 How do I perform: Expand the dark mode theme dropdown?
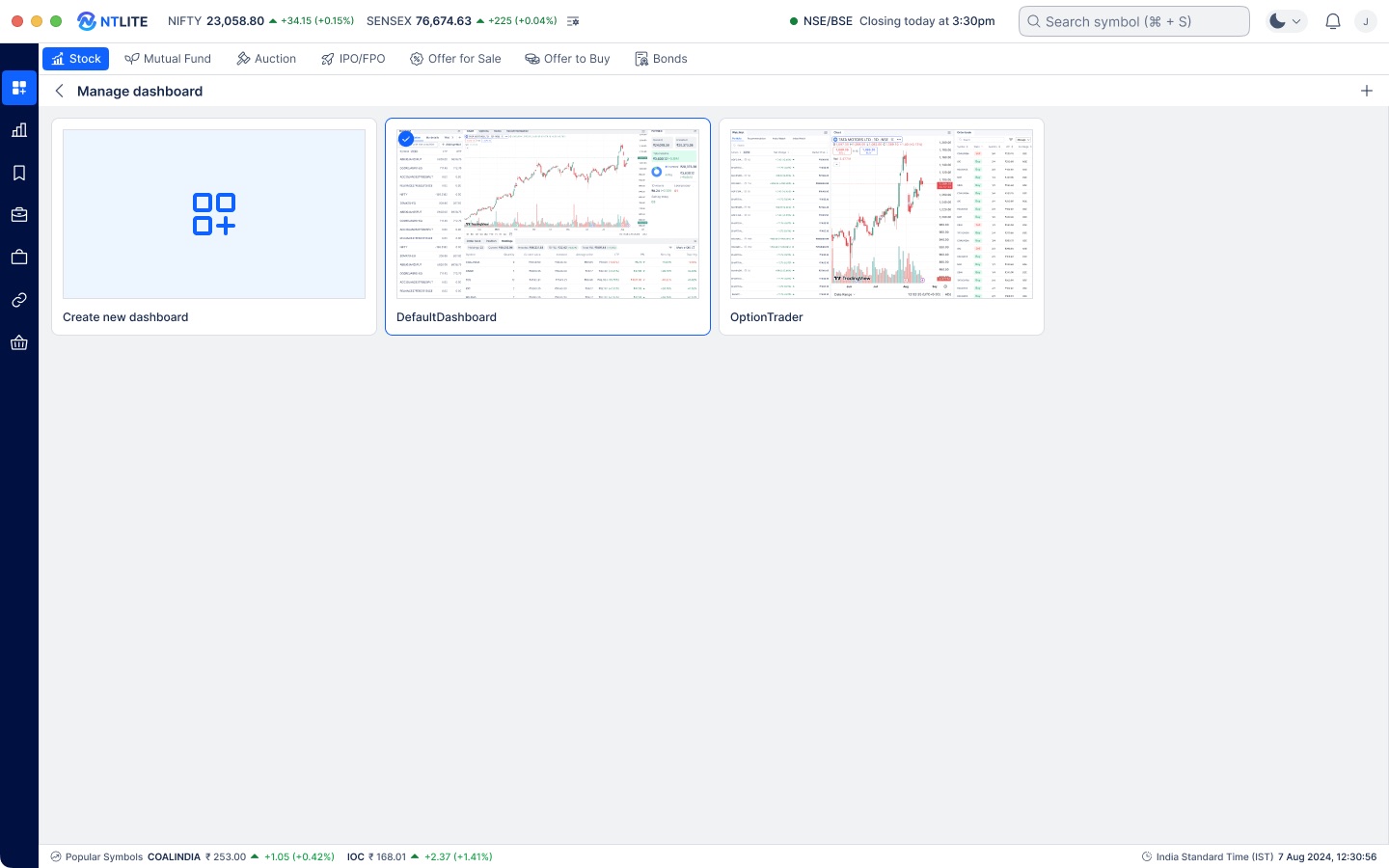[1286, 21]
